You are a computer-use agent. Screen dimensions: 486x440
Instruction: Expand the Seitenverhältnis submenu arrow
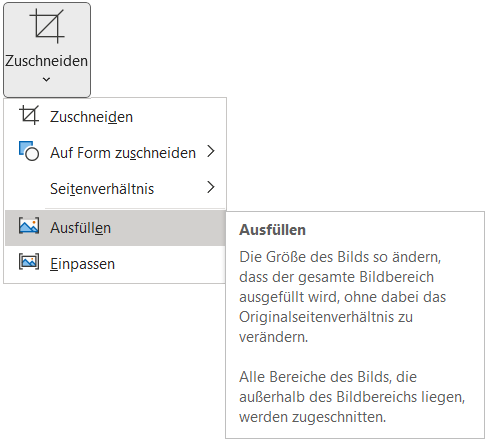click(x=211, y=187)
